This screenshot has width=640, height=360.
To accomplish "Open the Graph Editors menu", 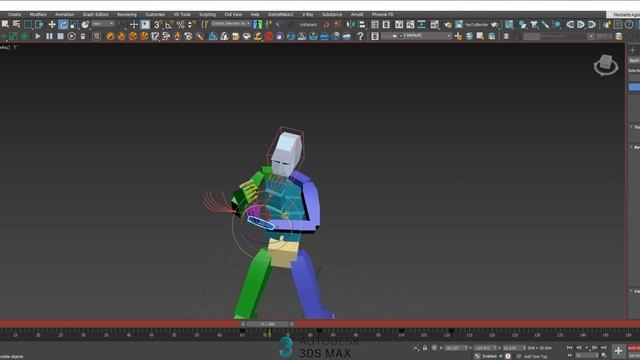I will click(x=96, y=14).
